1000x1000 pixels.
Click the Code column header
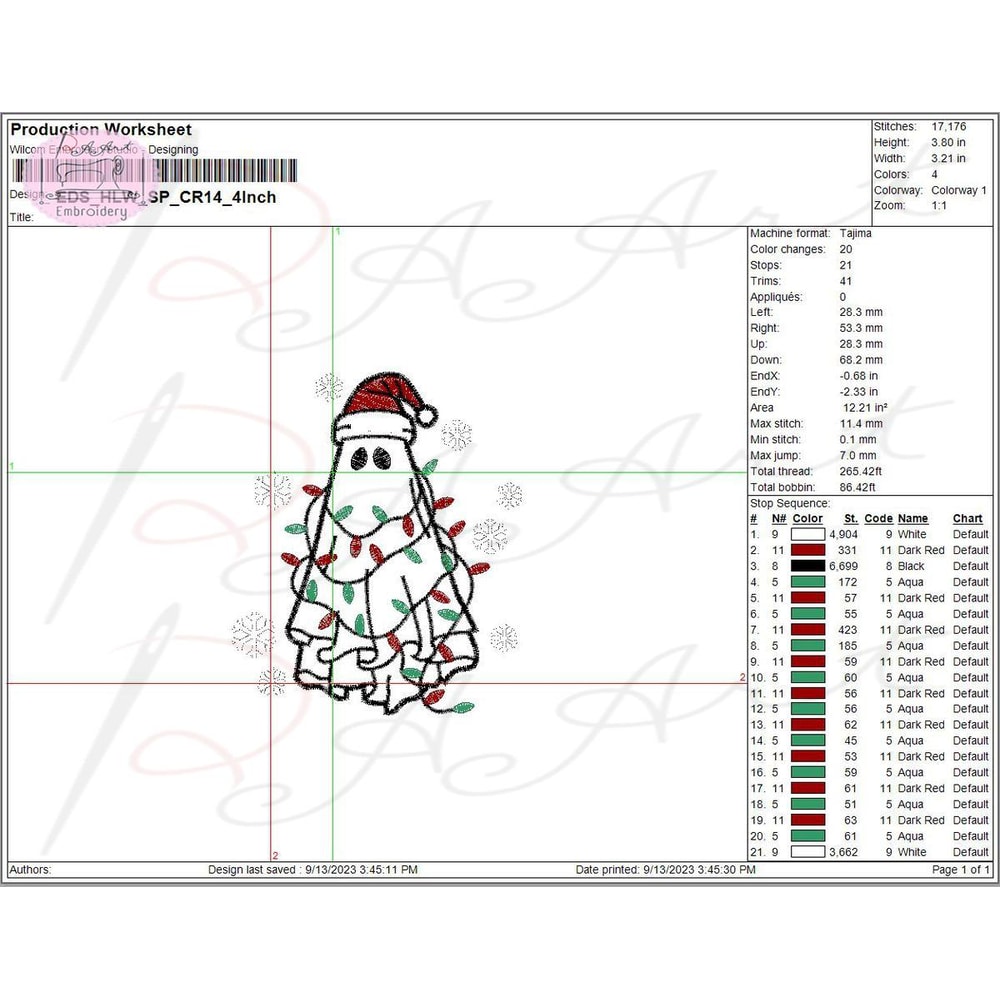pyautogui.click(x=878, y=519)
